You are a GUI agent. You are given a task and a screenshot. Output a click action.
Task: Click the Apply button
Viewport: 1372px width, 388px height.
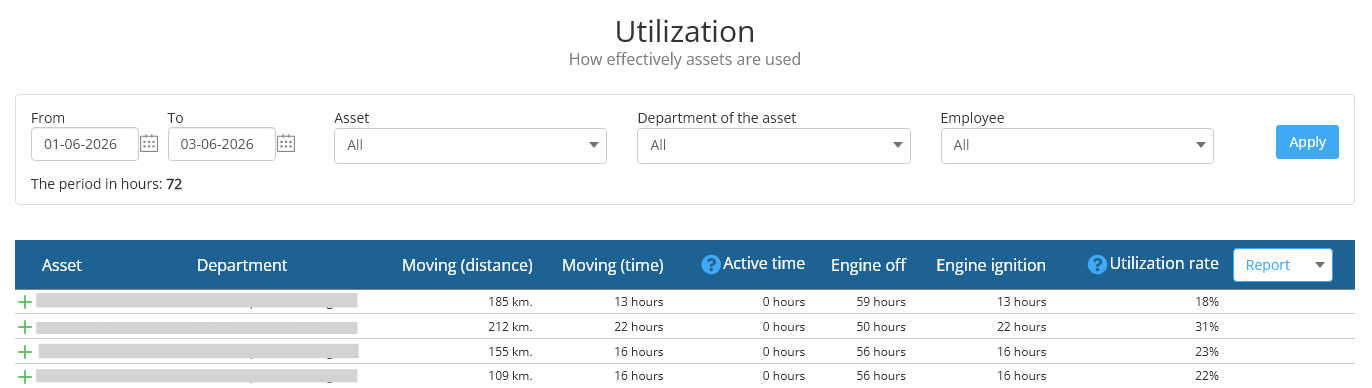pyautogui.click(x=1307, y=142)
